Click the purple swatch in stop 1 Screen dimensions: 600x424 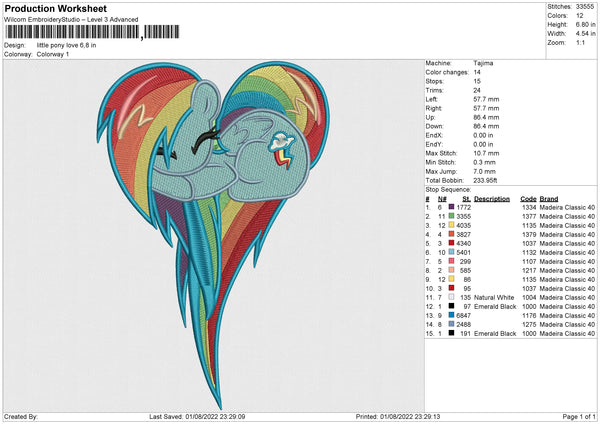(x=452, y=206)
